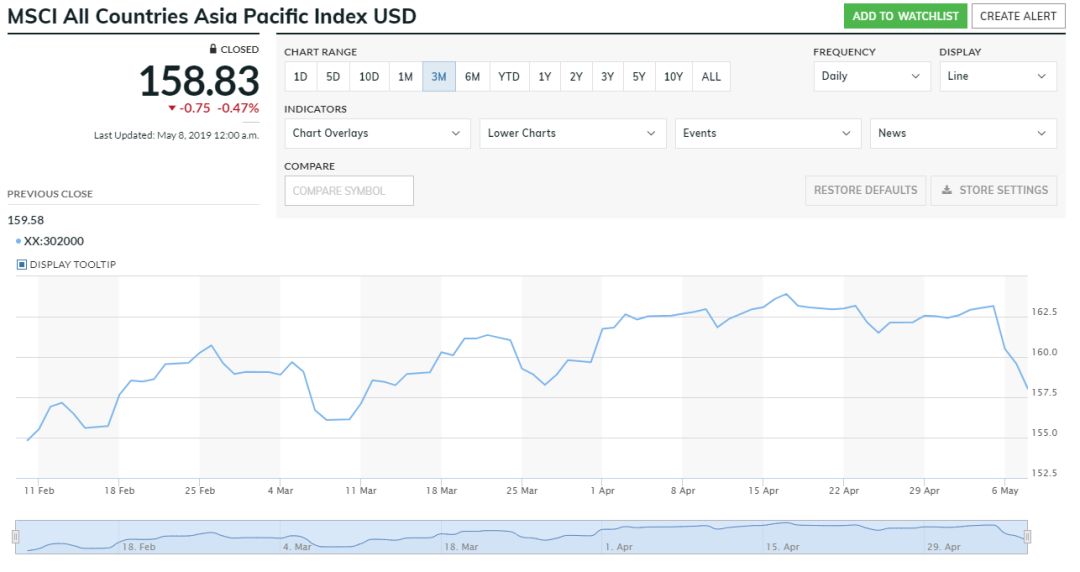1080x572 pixels.
Task: Click the blue dot beside XX:302000
Action: 18,241
